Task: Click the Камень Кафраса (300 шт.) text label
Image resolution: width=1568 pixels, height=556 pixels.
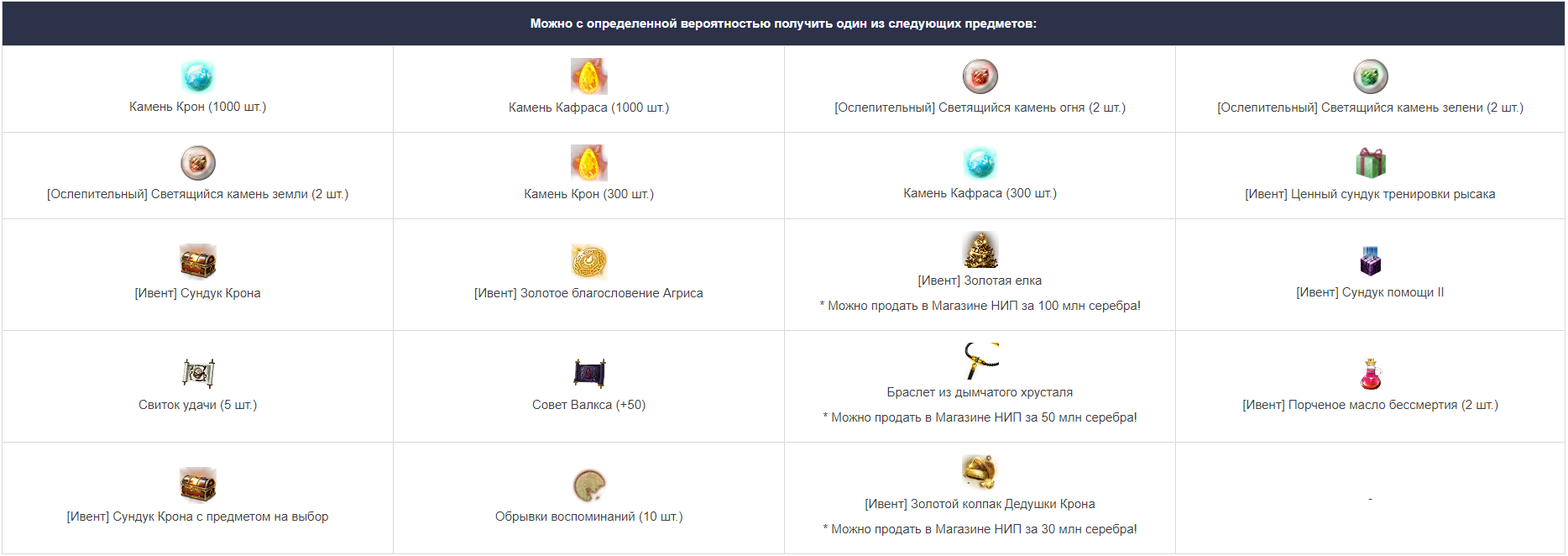Action: 980,193
